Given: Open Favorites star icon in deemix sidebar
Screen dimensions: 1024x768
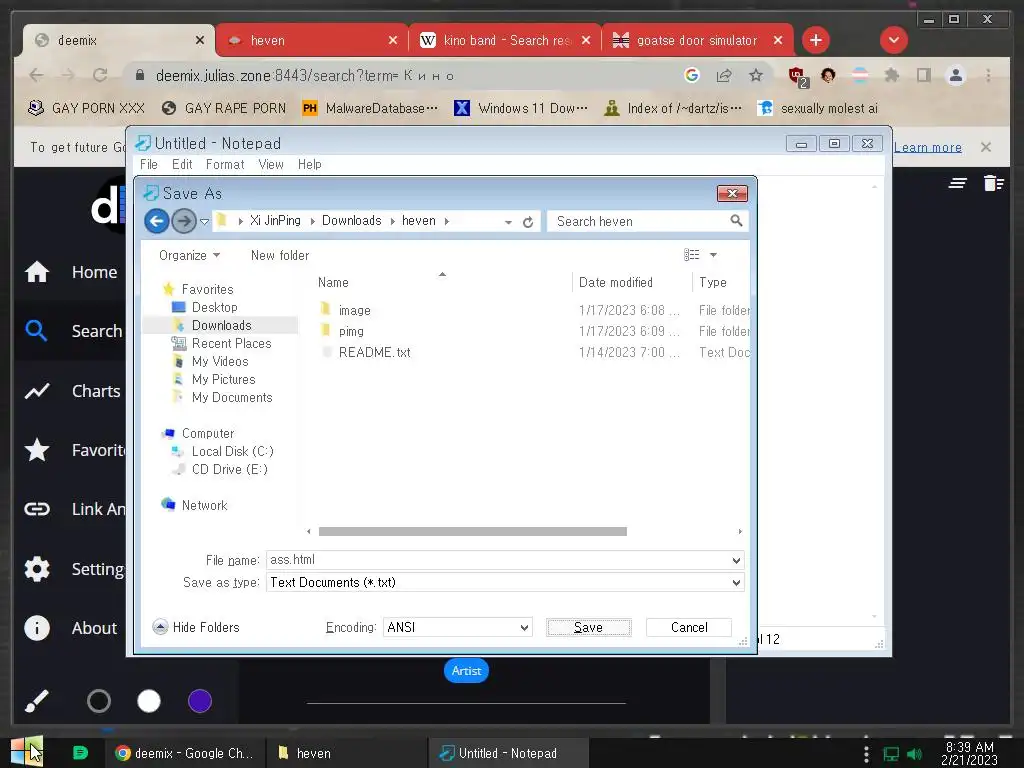Looking at the screenshot, I should 37,450.
